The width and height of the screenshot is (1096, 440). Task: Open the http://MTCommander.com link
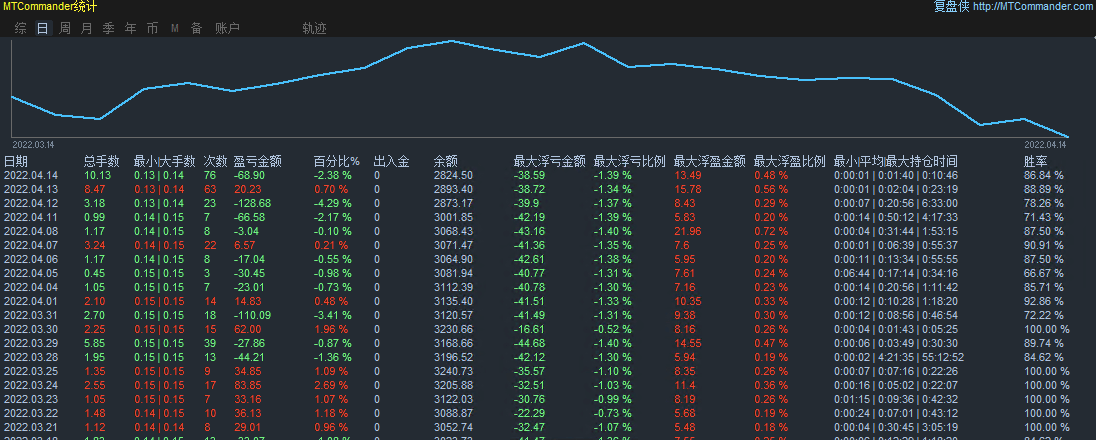click(x=1034, y=7)
